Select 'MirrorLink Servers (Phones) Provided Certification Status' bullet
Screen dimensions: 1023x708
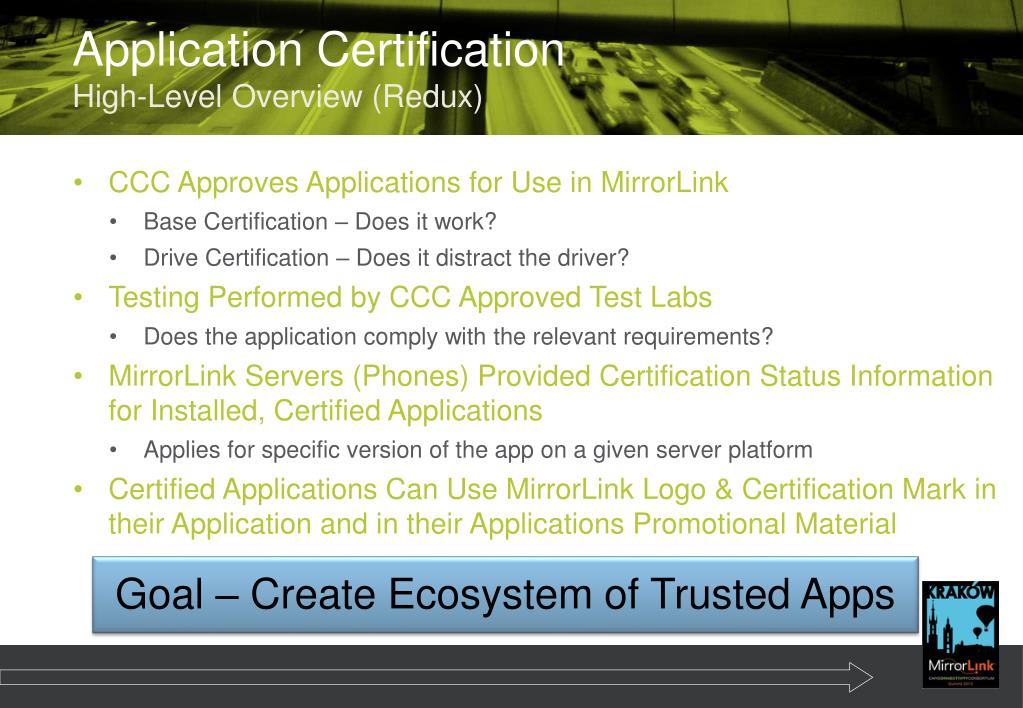(551, 393)
